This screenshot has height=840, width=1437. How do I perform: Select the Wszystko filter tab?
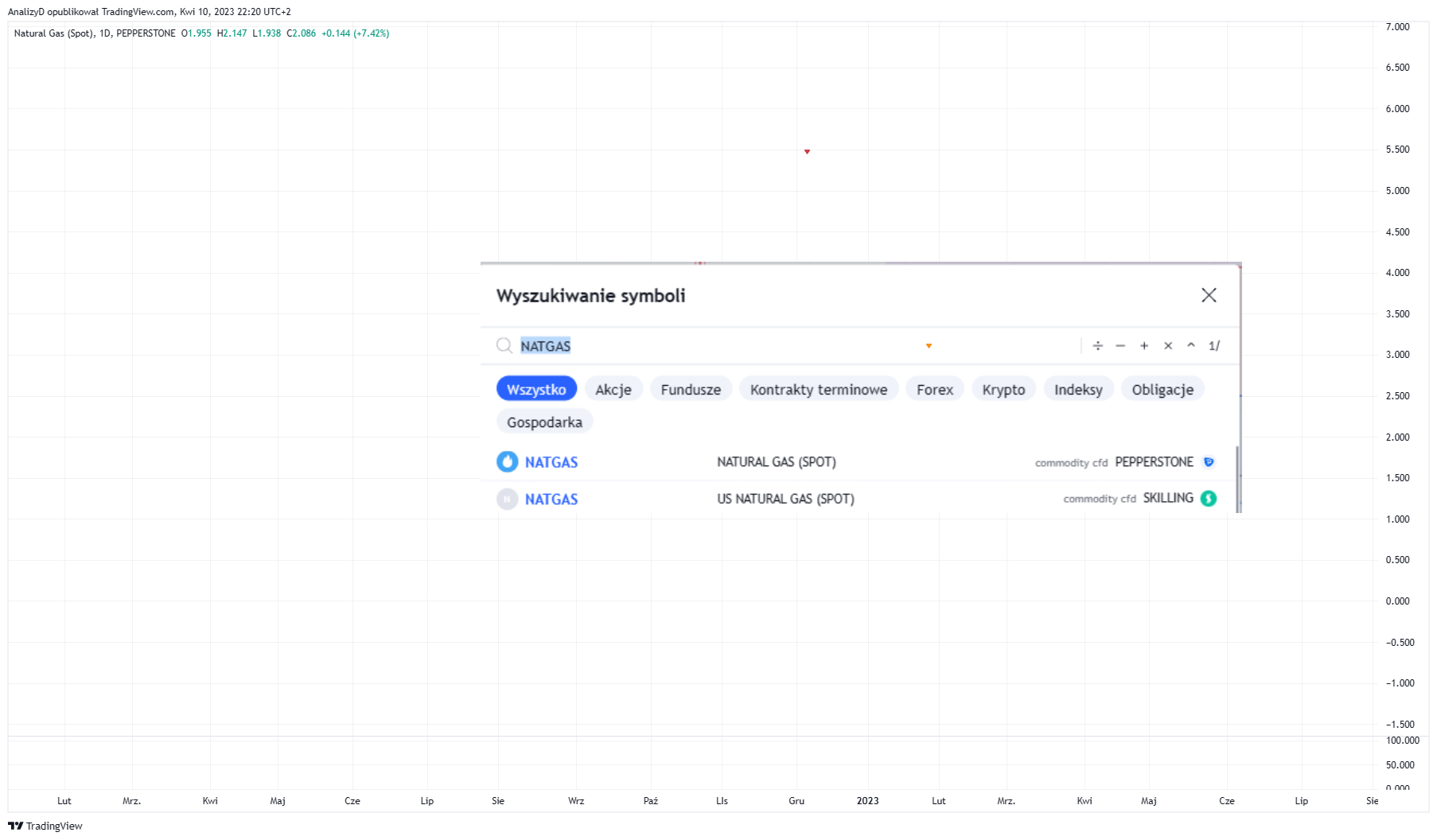coord(536,389)
